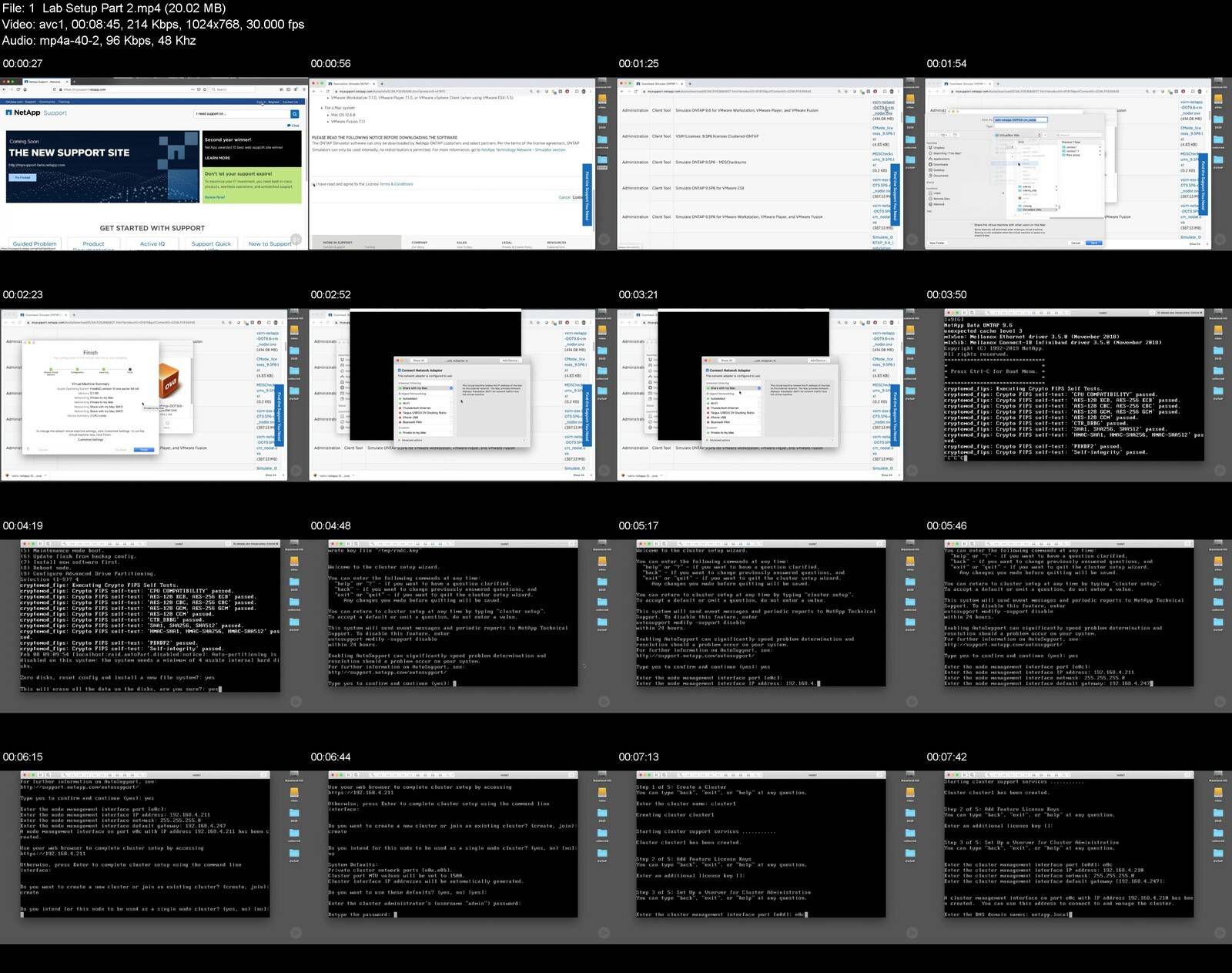Click the timestamp label '00:04:19'
The image size is (1232, 973).
click(x=23, y=526)
